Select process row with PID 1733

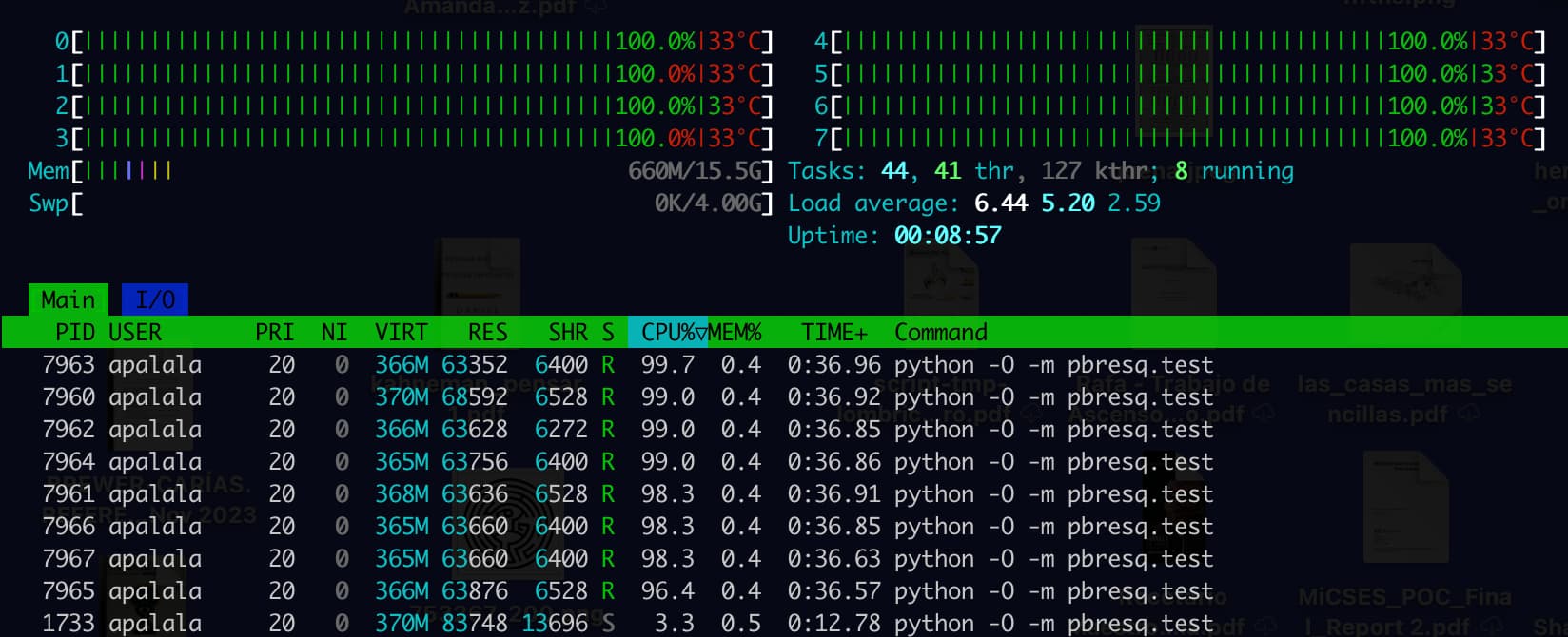coord(784,622)
